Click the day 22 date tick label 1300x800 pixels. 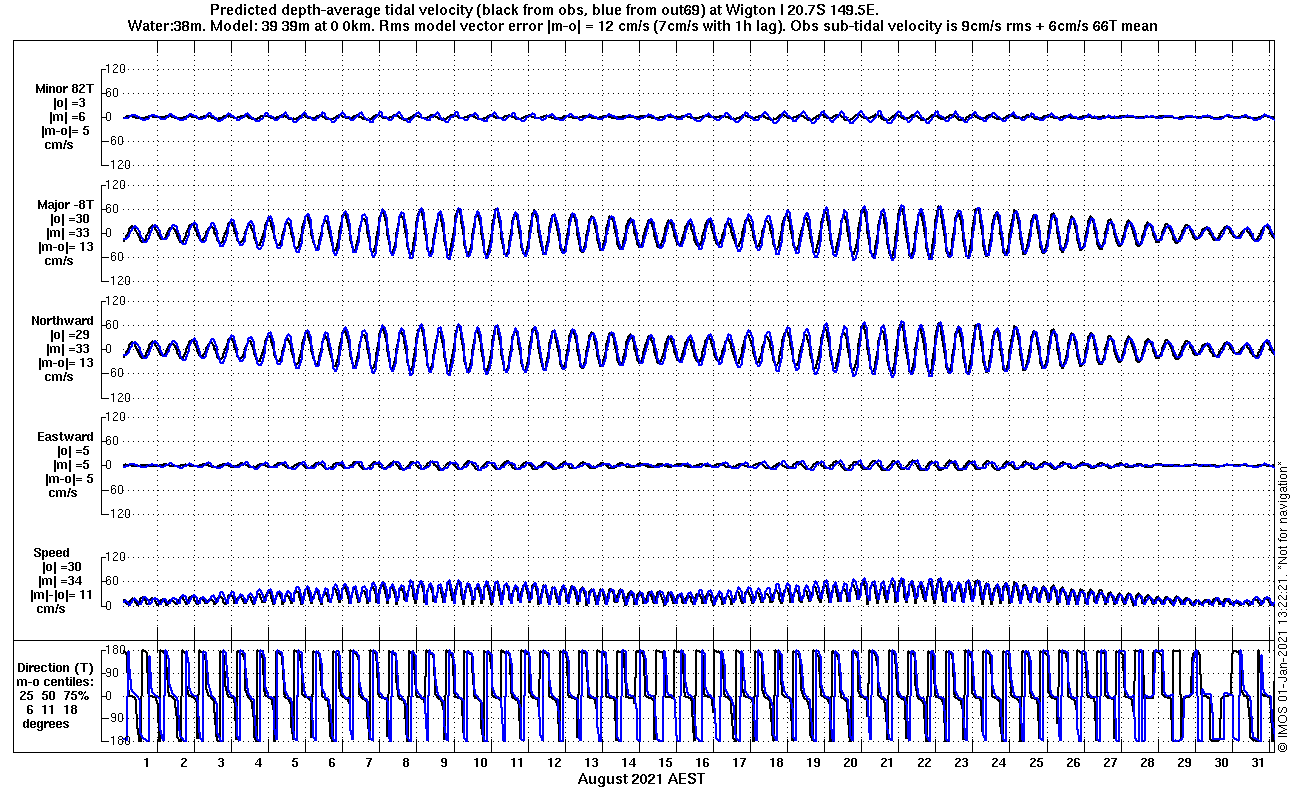coord(924,762)
